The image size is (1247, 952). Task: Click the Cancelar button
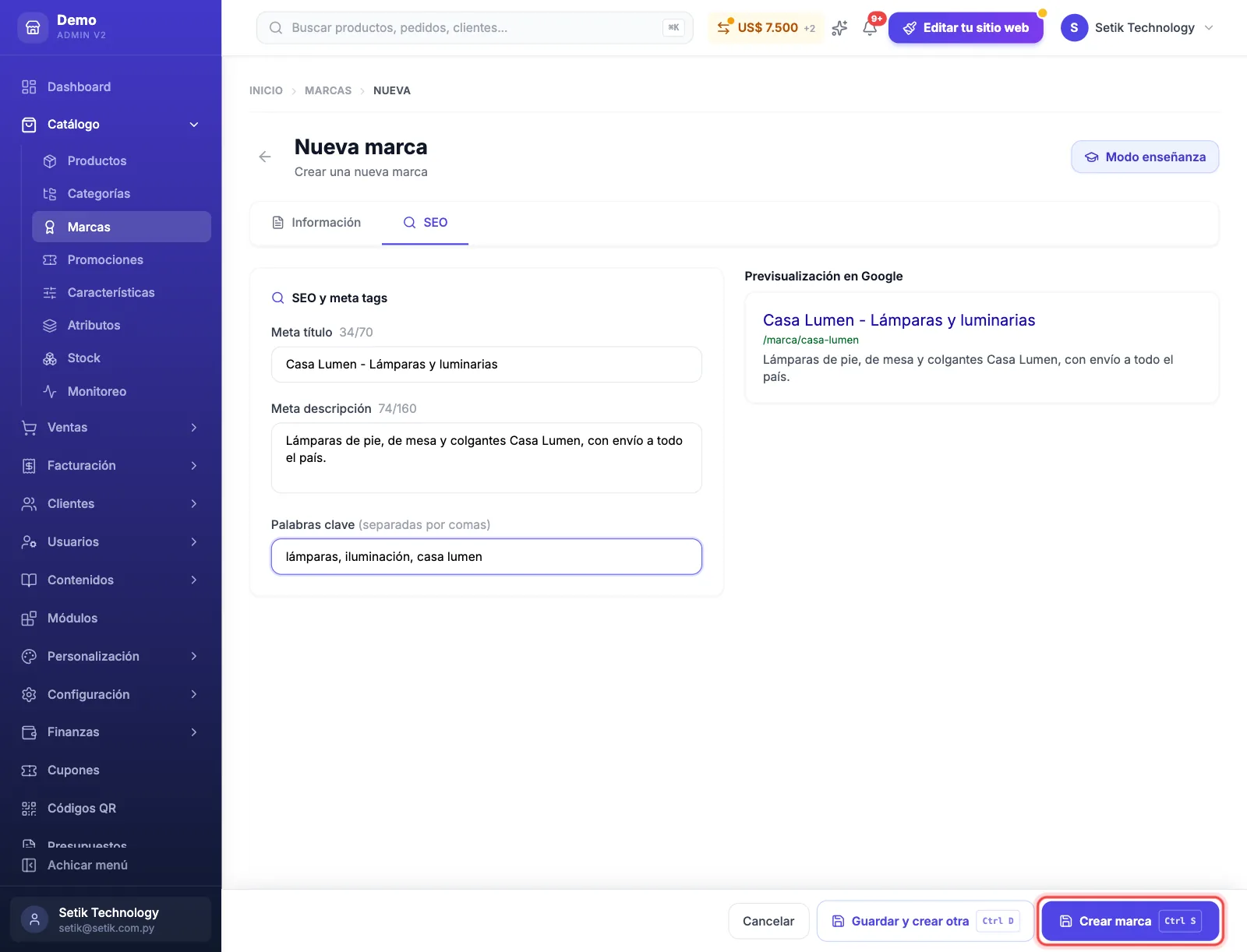(768, 921)
